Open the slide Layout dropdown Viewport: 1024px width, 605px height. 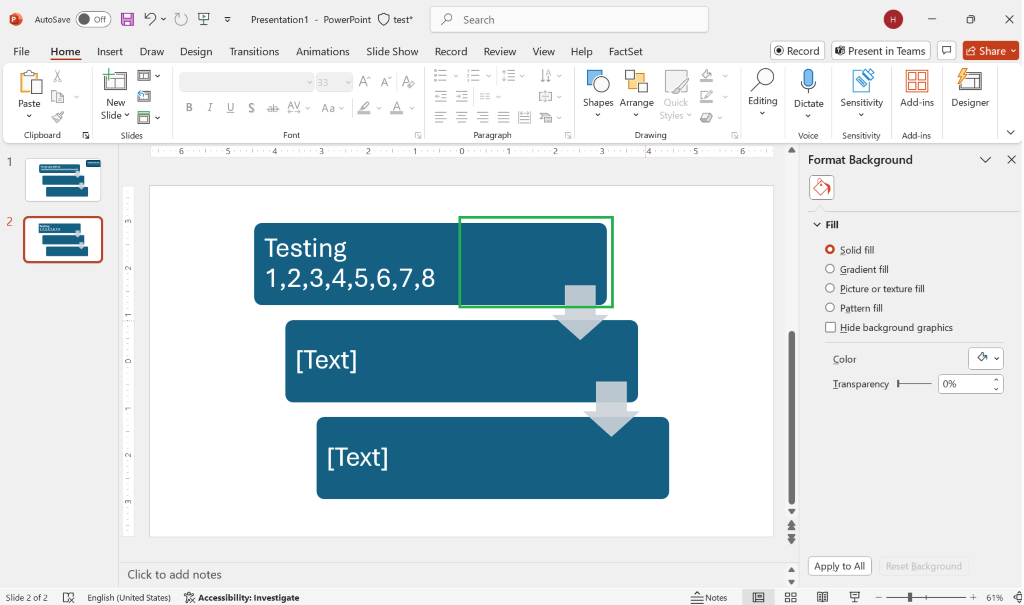click(149, 76)
